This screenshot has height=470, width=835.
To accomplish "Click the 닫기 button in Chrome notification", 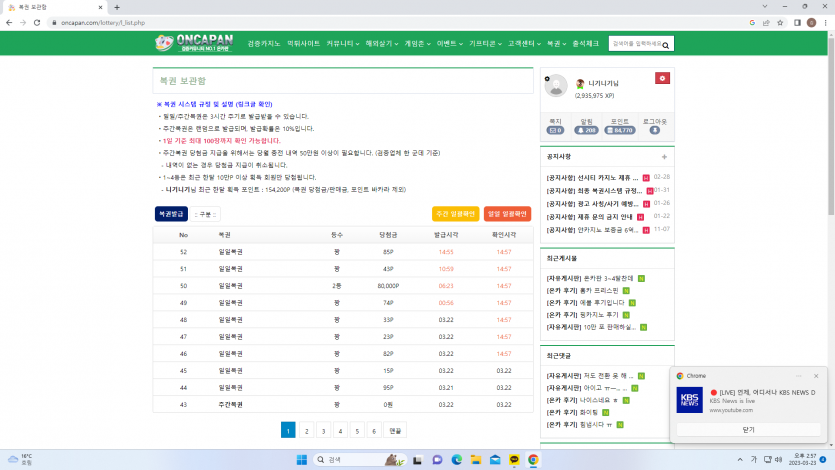I will click(748, 430).
